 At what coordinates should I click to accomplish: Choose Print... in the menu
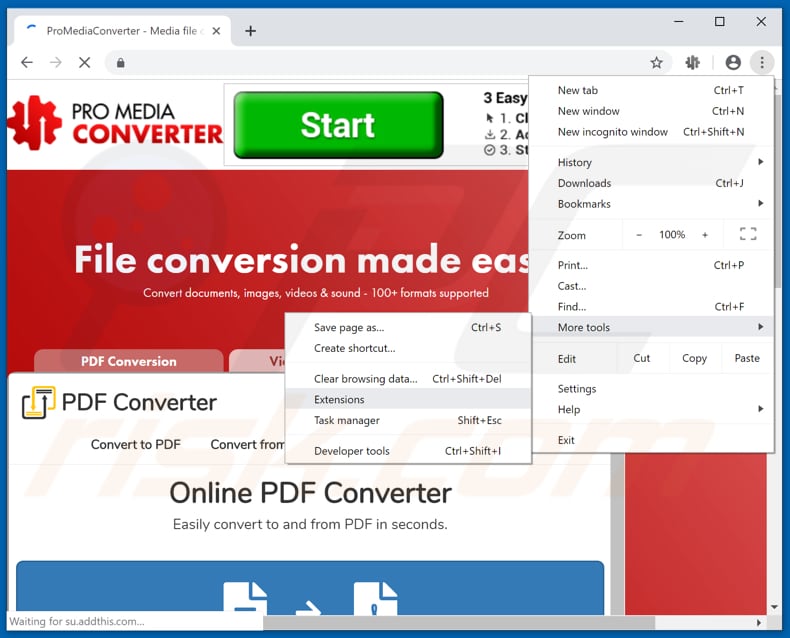[x=651, y=266]
